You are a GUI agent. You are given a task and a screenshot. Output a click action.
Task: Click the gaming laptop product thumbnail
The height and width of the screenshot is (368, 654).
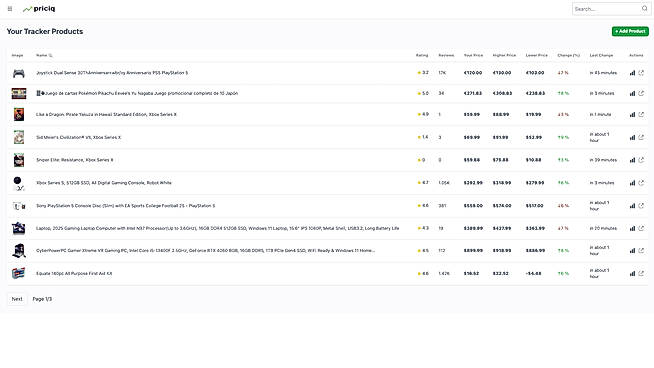click(19, 228)
